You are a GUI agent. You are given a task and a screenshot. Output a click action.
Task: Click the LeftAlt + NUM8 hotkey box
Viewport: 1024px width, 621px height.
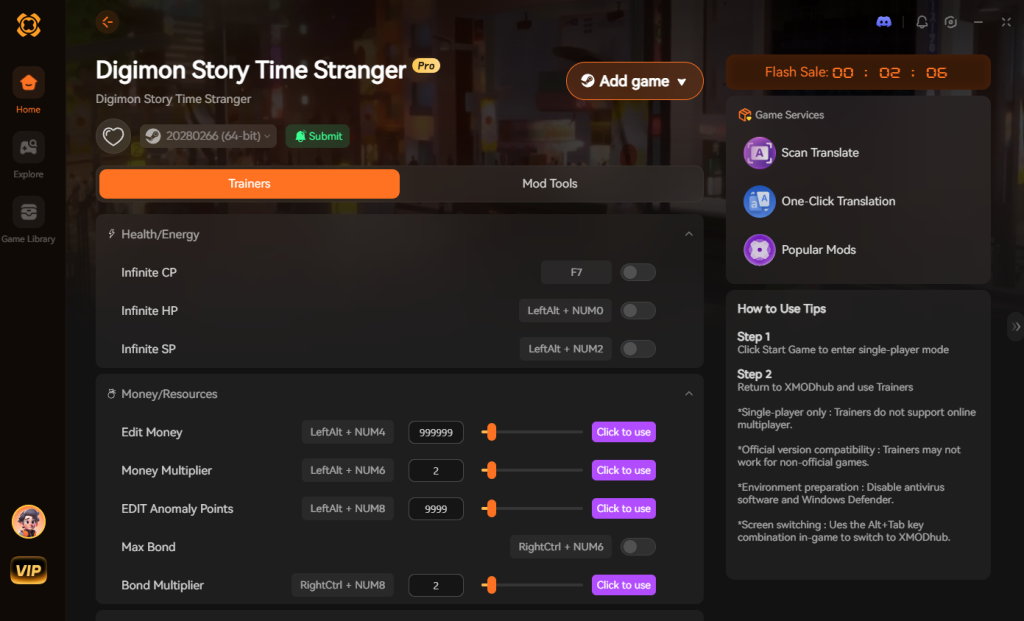tap(347, 509)
